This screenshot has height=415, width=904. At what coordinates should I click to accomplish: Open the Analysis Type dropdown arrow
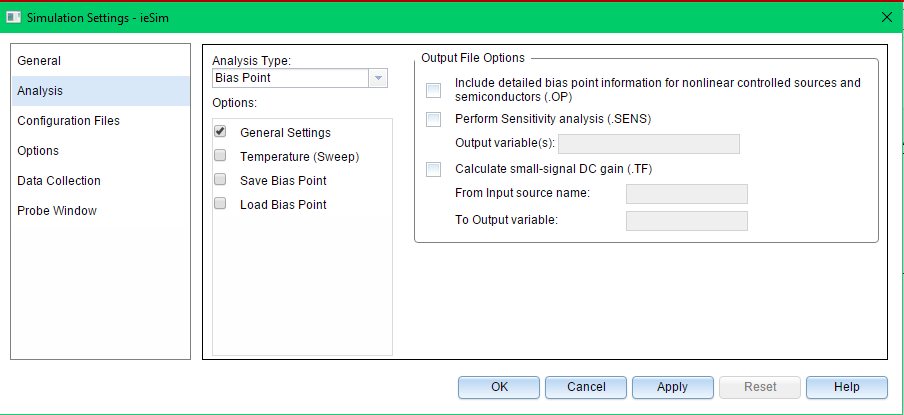click(x=378, y=78)
